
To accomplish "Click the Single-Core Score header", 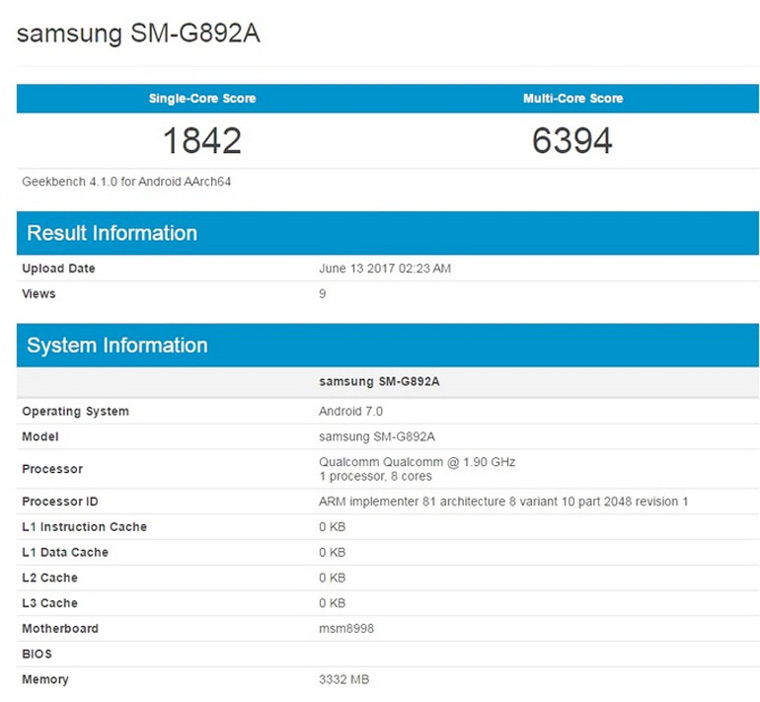I will click(202, 98).
